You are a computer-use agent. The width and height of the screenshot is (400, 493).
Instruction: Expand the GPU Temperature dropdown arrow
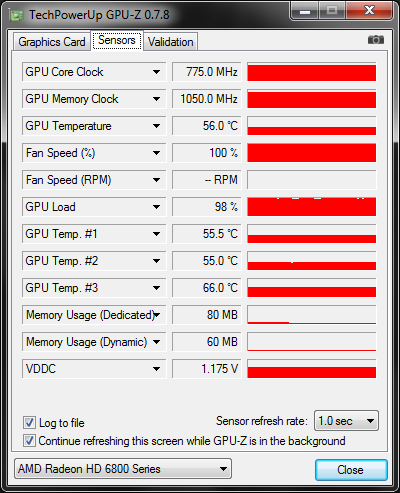point(156,126)
